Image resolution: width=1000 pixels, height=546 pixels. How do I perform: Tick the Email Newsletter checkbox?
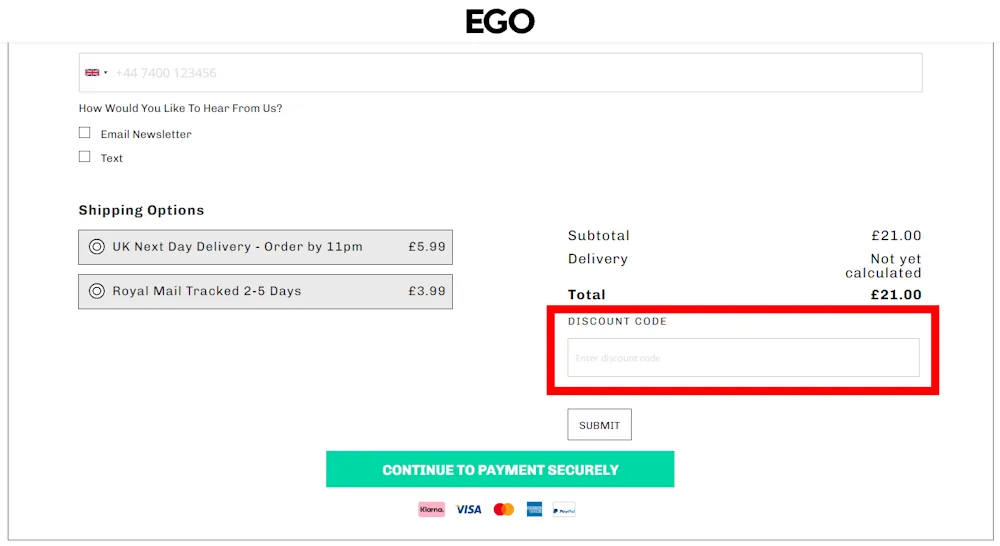(x=85, y=133)
